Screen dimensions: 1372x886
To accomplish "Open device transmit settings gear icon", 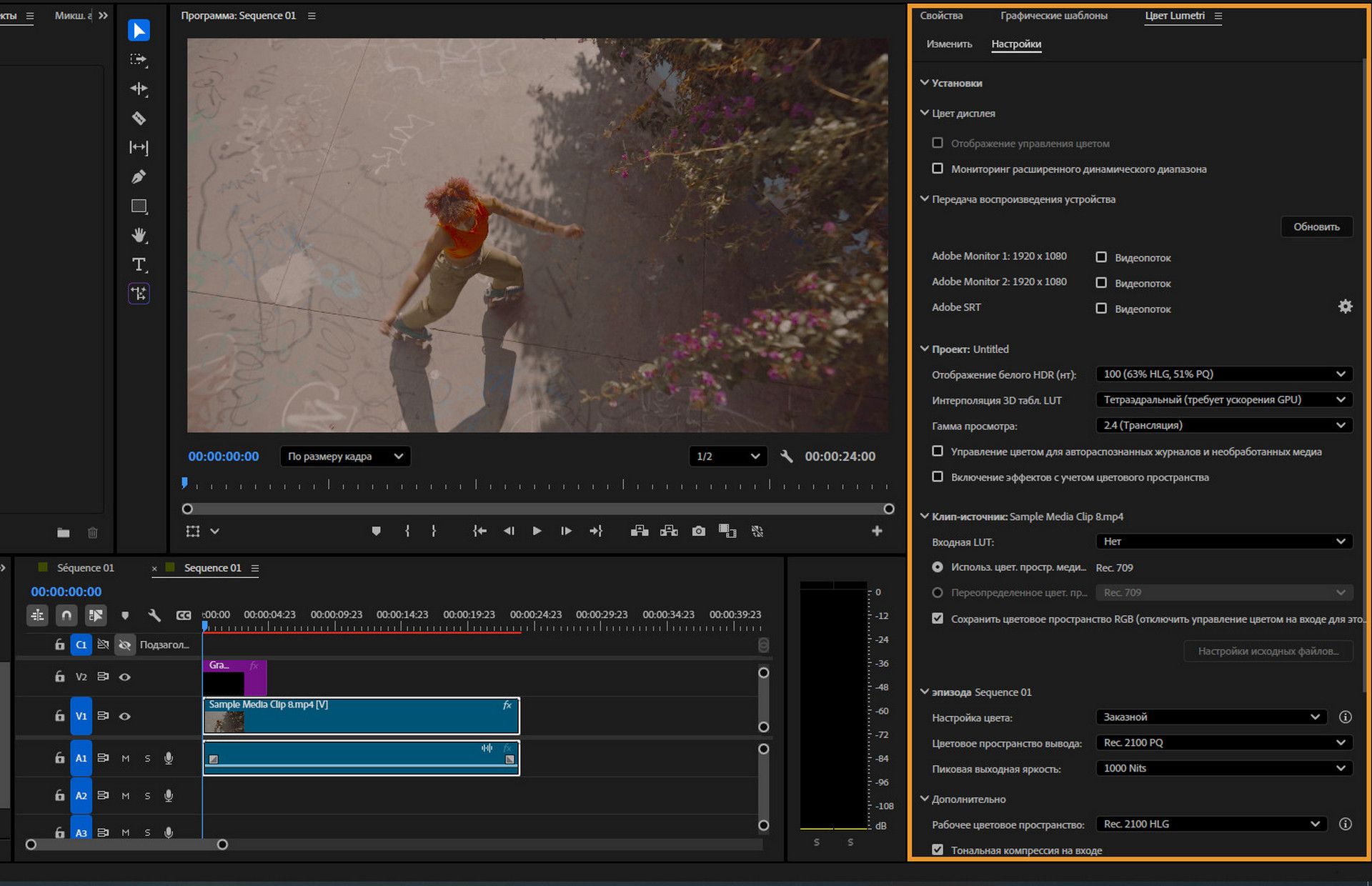I will [1345, 307].
